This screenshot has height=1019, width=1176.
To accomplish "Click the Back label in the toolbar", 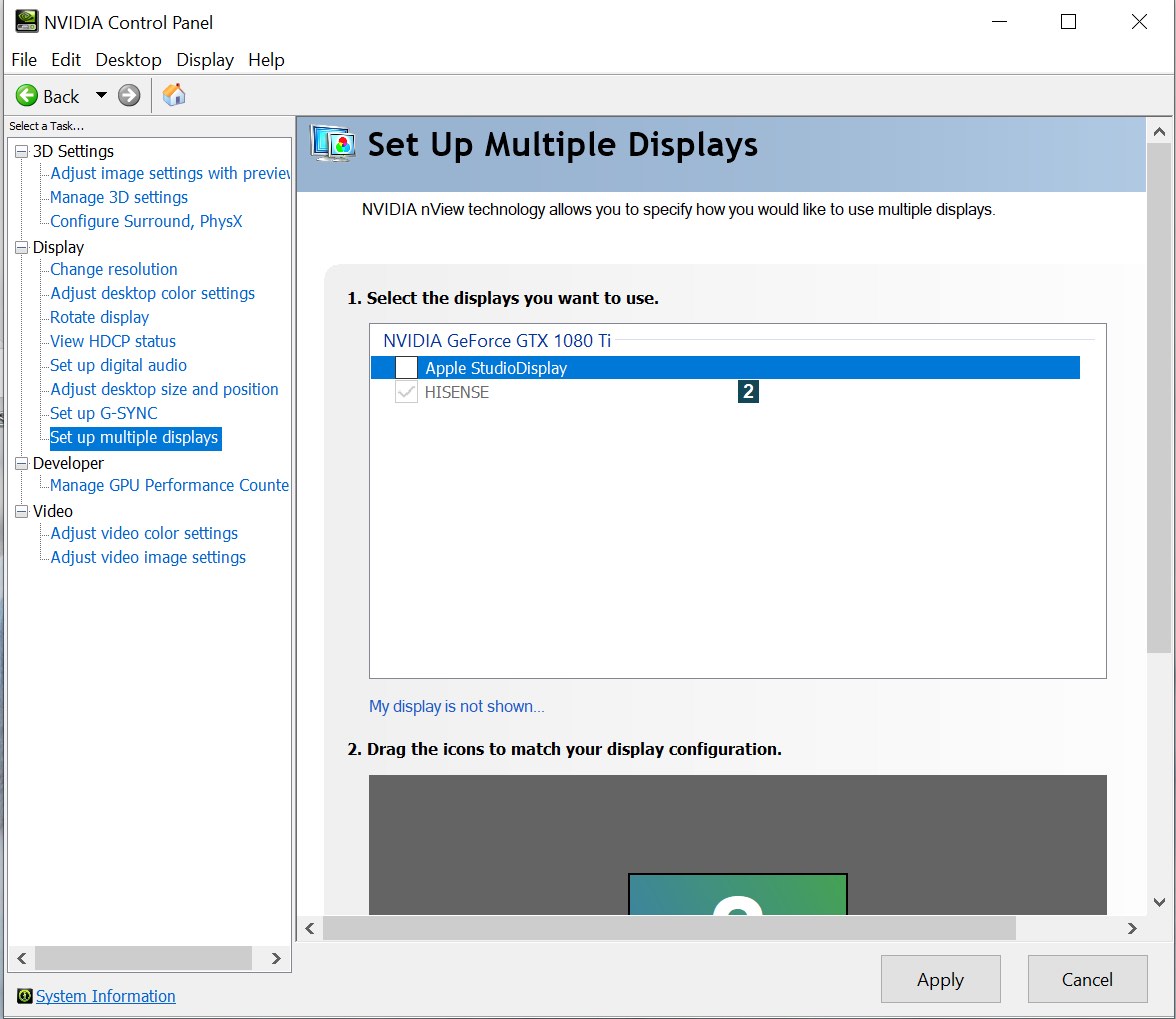I will click(61, 97).
